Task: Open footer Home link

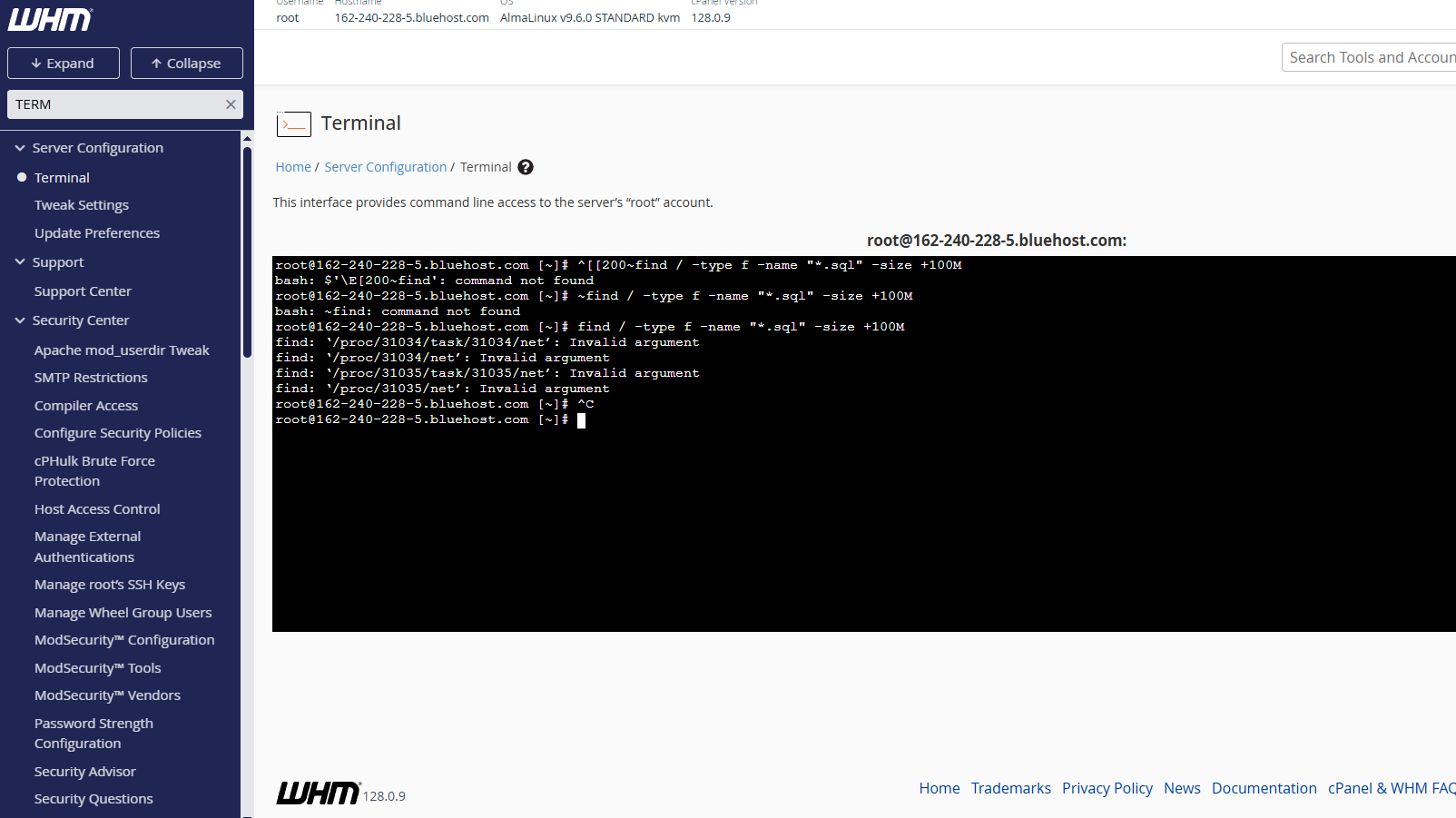Action: (x=940, y=788)
